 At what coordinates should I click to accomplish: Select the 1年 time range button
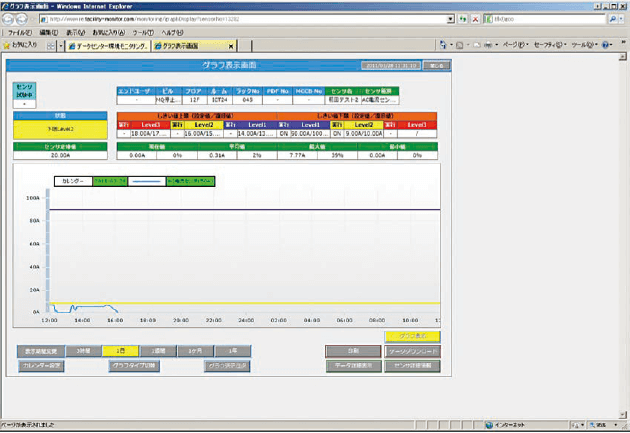click(232, 351)
